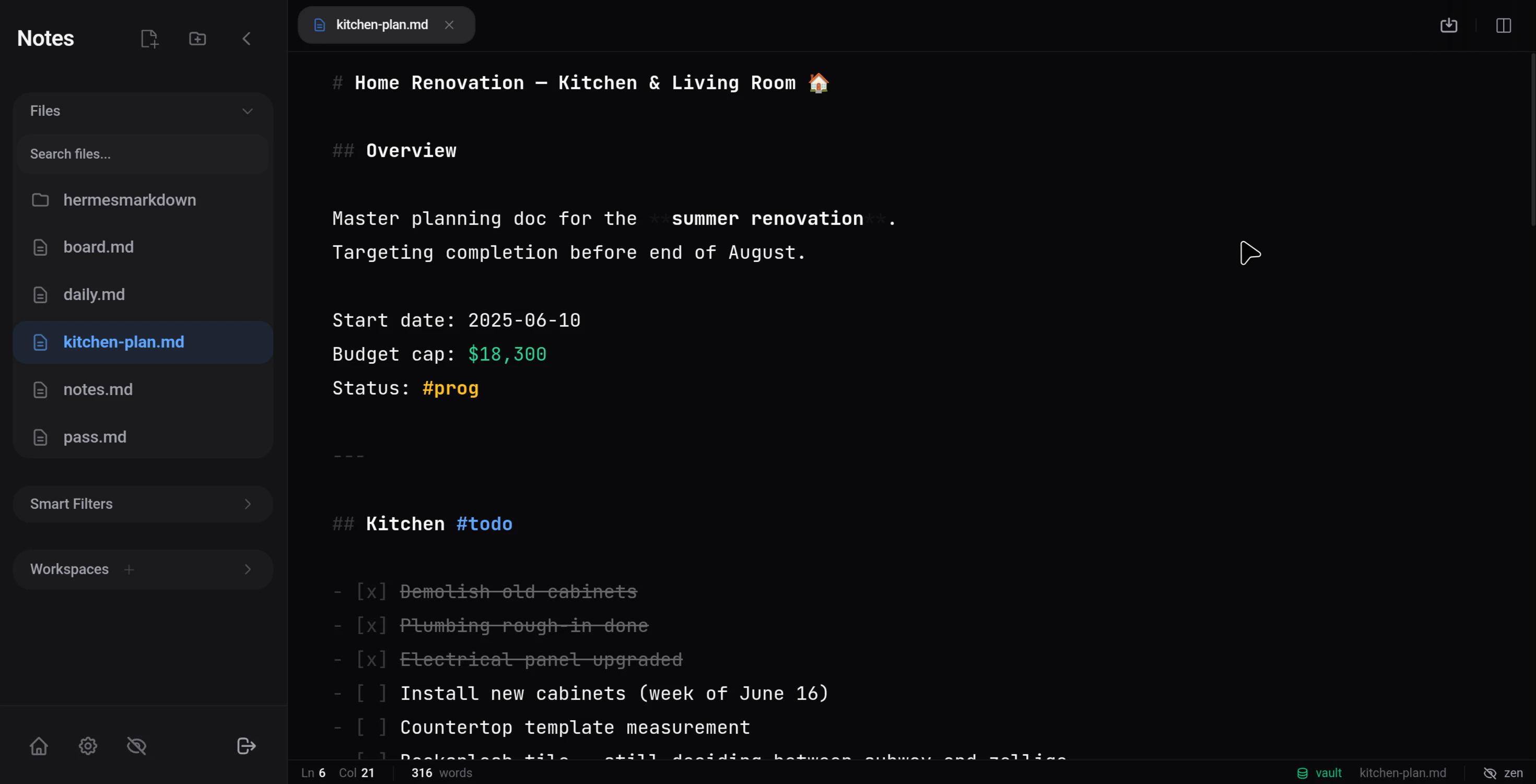Viewport: 1536px width, 784px height.
Task: Click the Smart Filters label
Action: click(72, 504)
